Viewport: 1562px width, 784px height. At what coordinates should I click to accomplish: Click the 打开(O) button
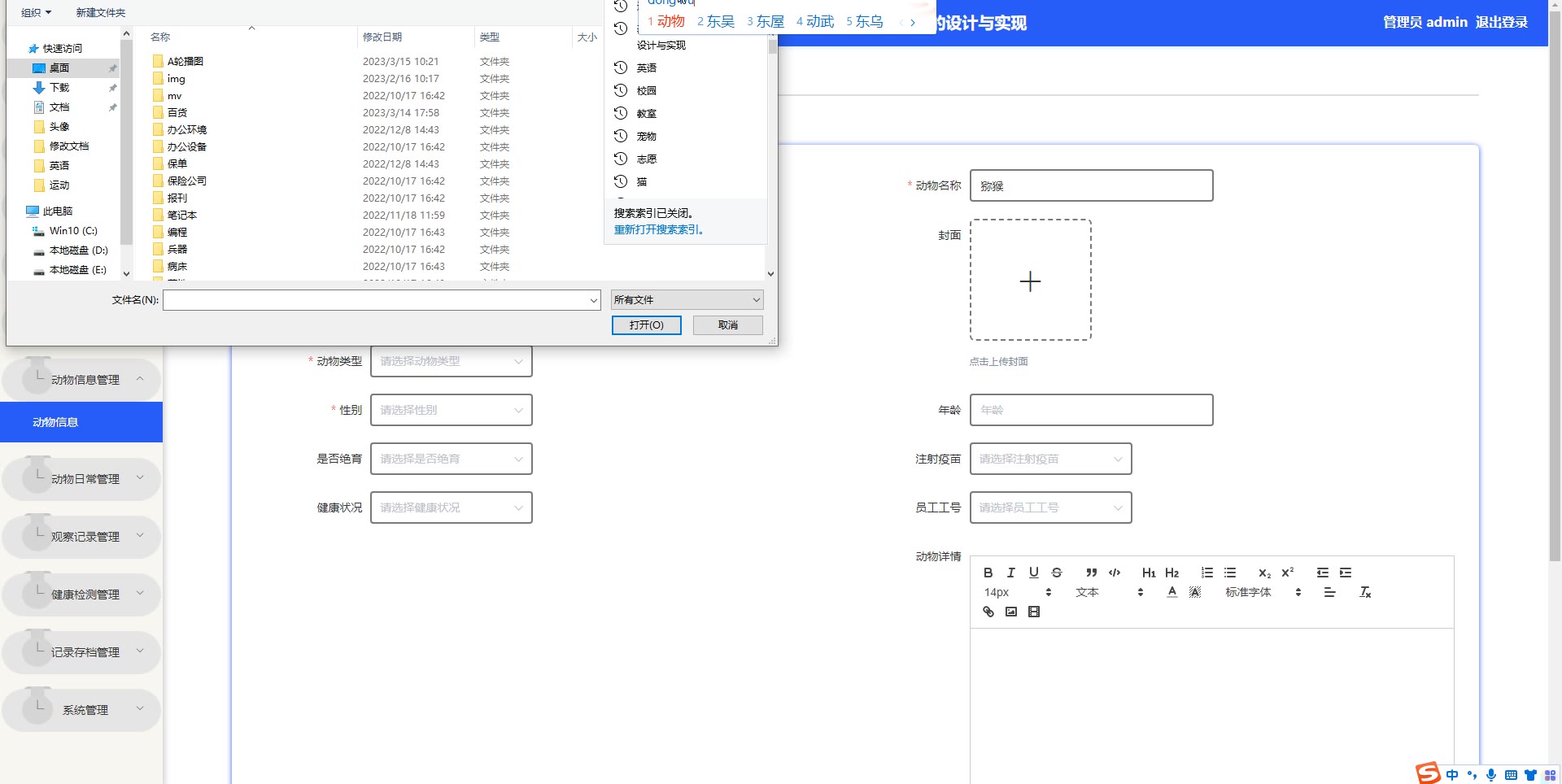(x=646, y=325)
